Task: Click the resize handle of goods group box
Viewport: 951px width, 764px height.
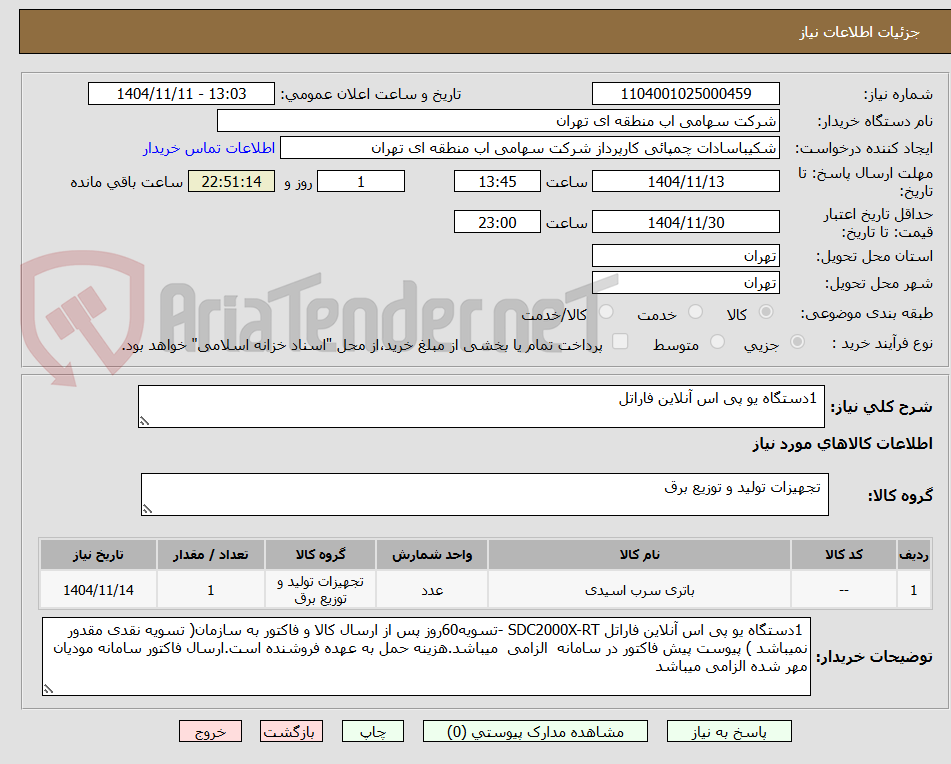Action: coord(147,509)
